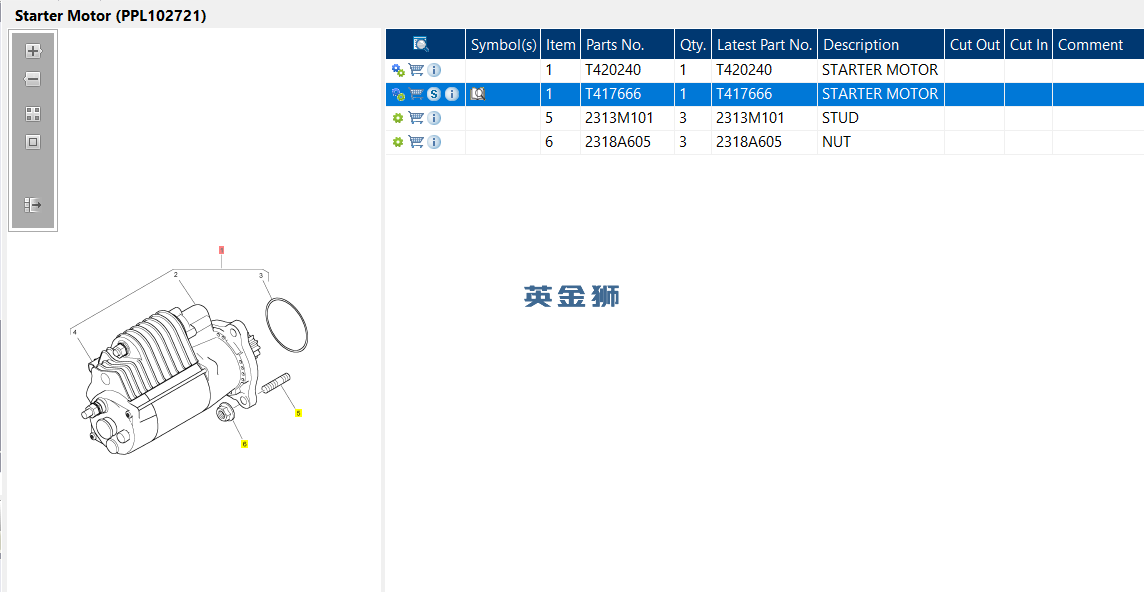Add STUD 2313M101 to cart
The width and height of the screenshot is (1144, 592).
[x=416, y=118]
